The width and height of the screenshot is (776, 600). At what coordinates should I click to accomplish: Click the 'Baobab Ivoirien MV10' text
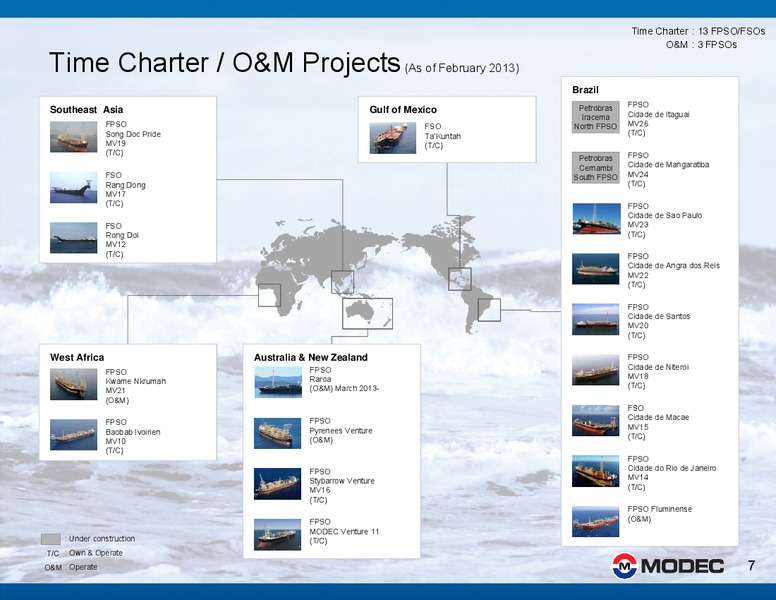133,436
